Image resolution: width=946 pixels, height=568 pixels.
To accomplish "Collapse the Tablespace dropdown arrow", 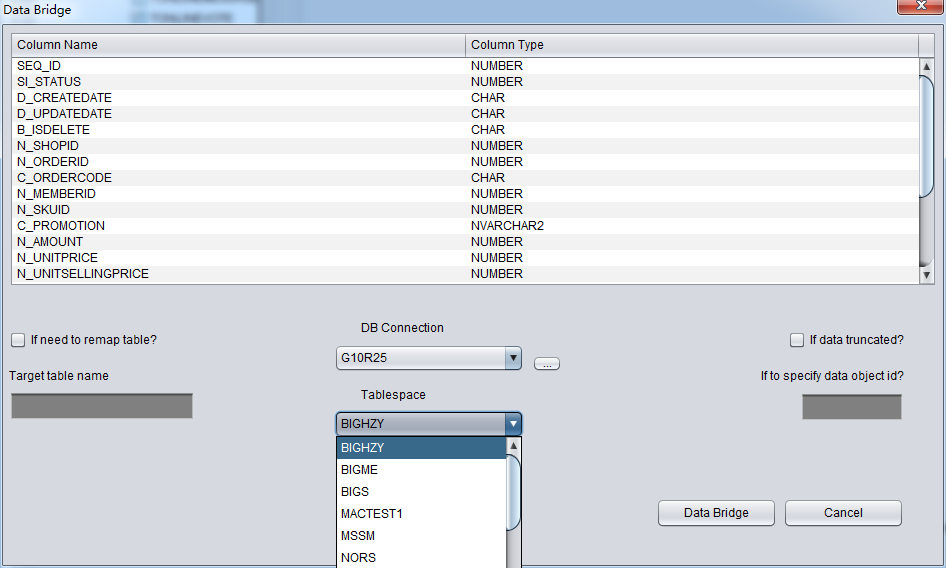I will (x=513, y=424).
